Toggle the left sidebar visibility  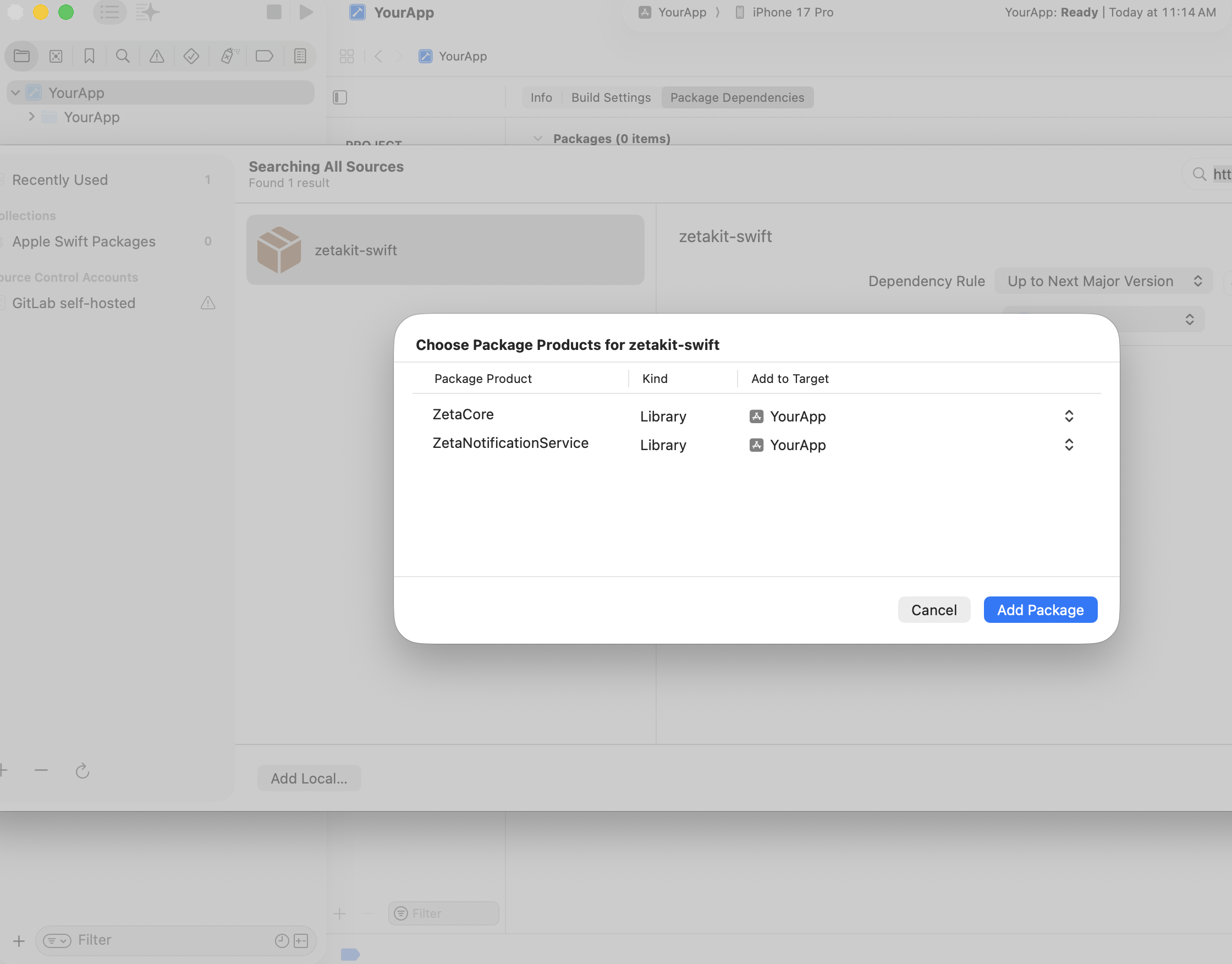[x=339, y=97]
